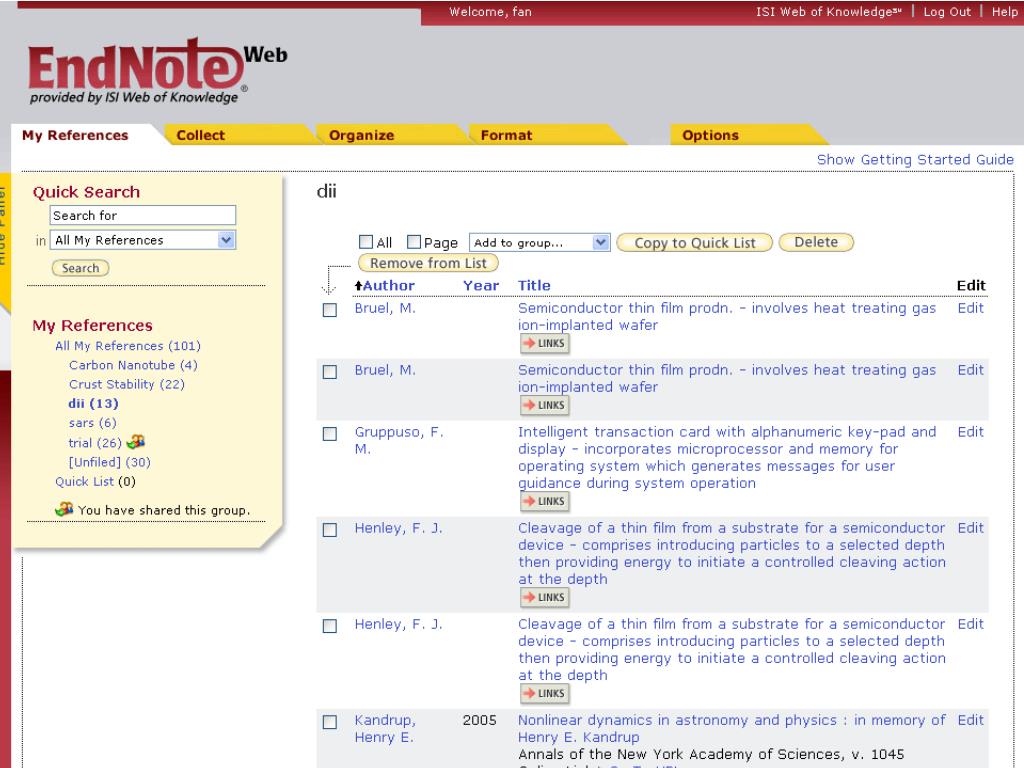1024x768 pixels.
Task: Switch to the My References tab
Action: [x=75, y=135]
